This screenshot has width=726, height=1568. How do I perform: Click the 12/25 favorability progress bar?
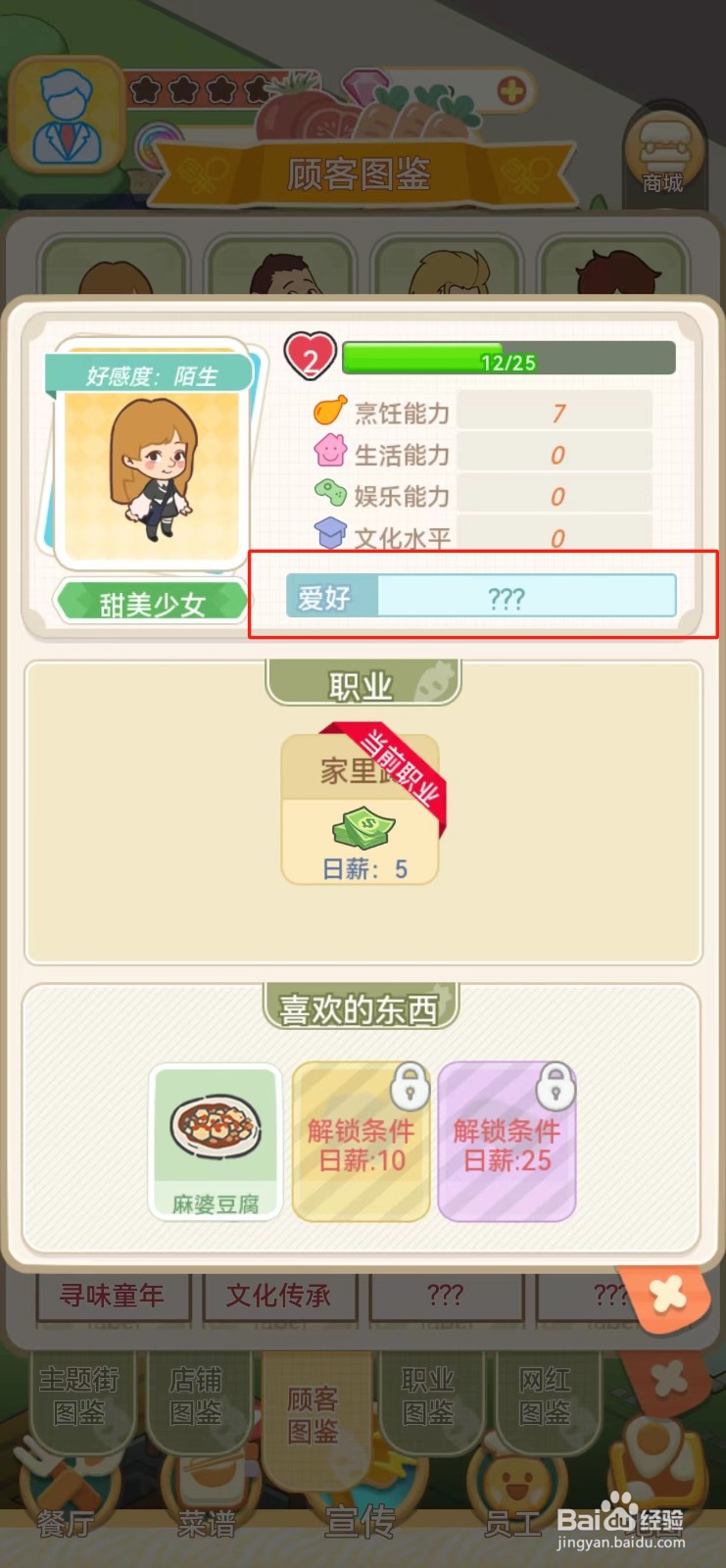coord(508,359)
